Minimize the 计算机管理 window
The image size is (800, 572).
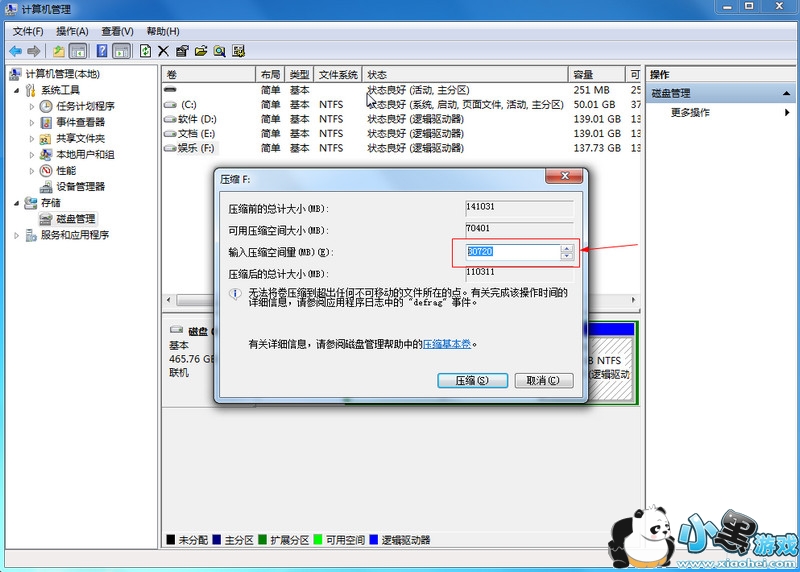tap(727, 7)
